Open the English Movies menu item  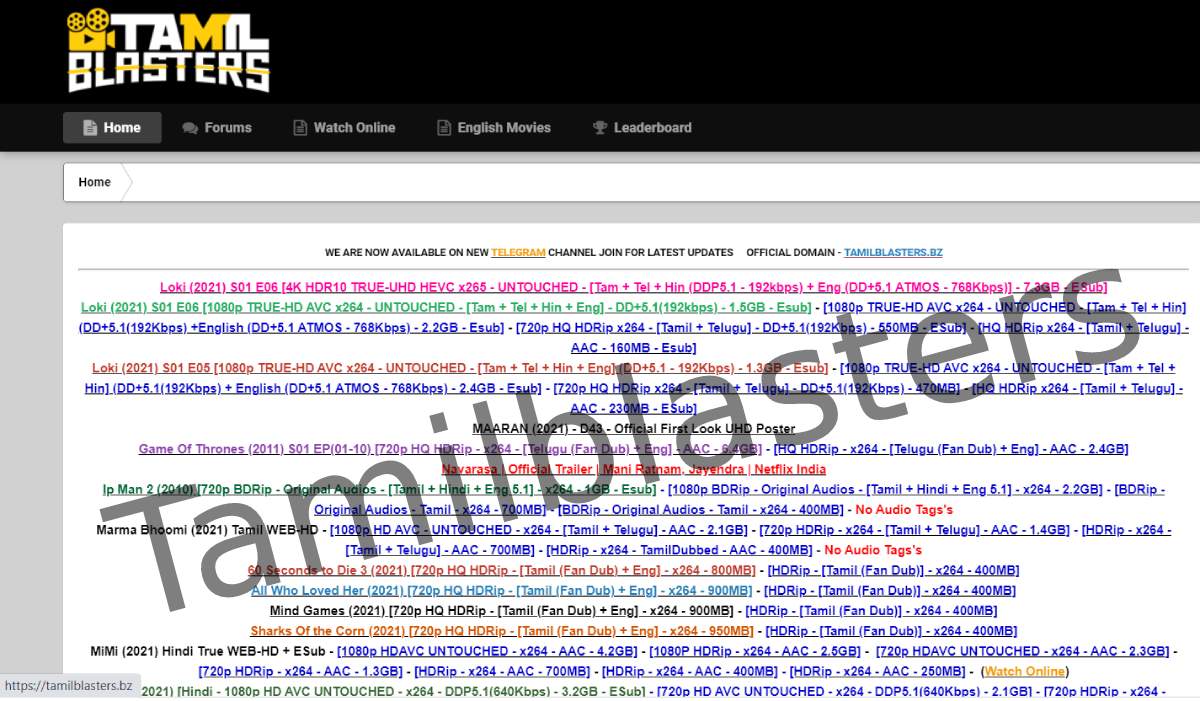tap(494, 127)
